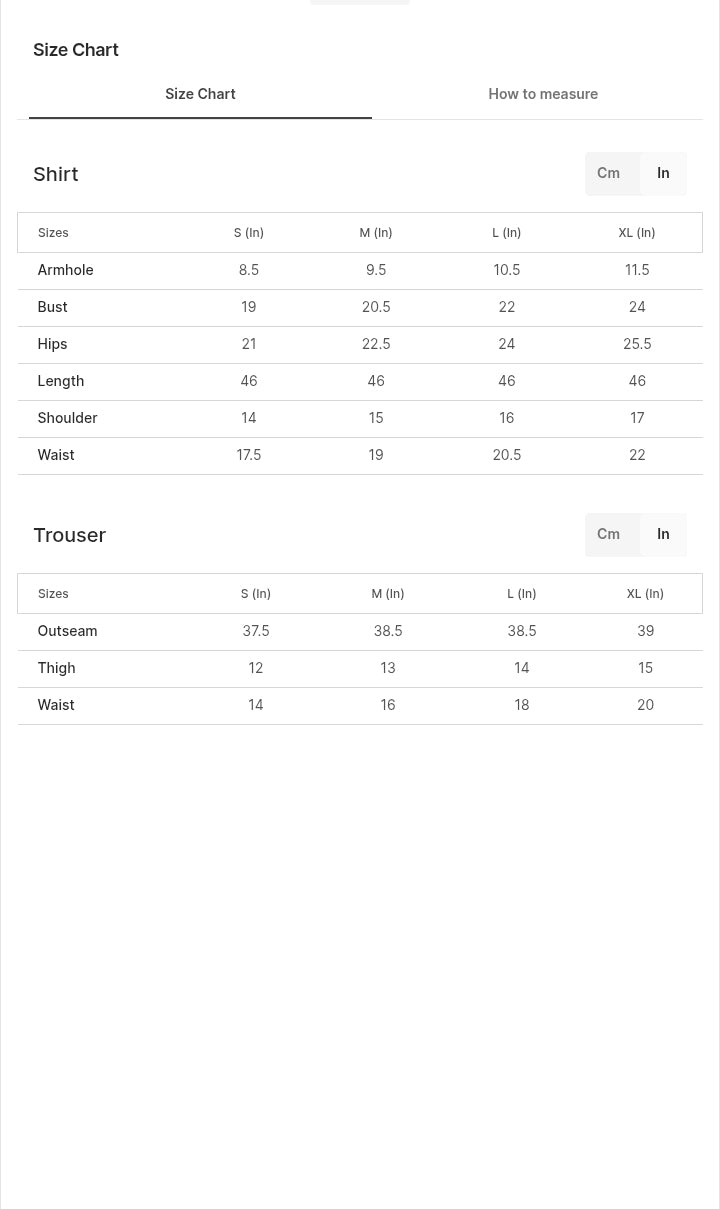Click the Shirt S (In) column header
This screenshot has height=1209, width=720.
[249, 233]
